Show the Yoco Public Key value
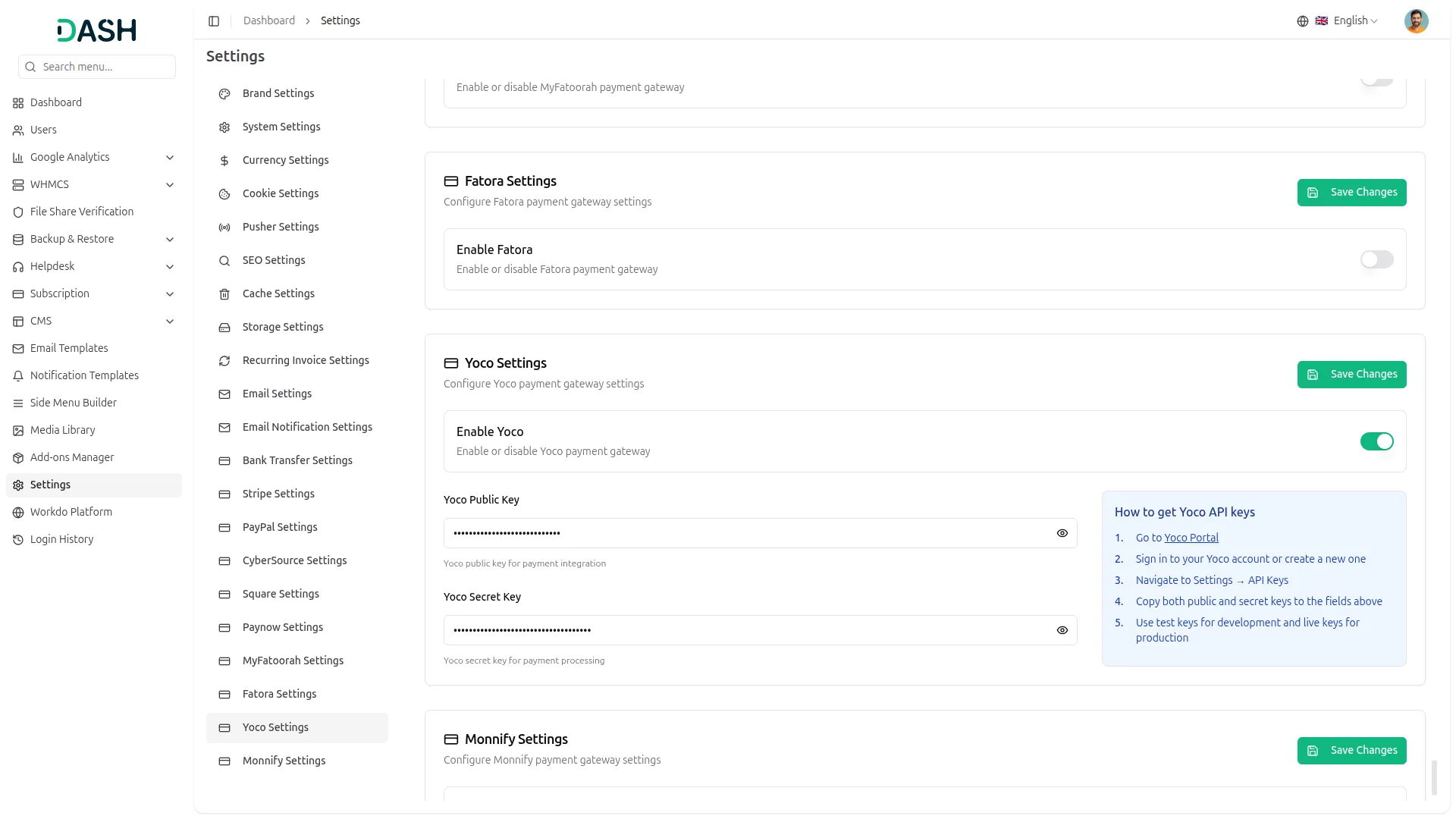Viewport: 1456px width, 819px height. tap(1062, 533)
